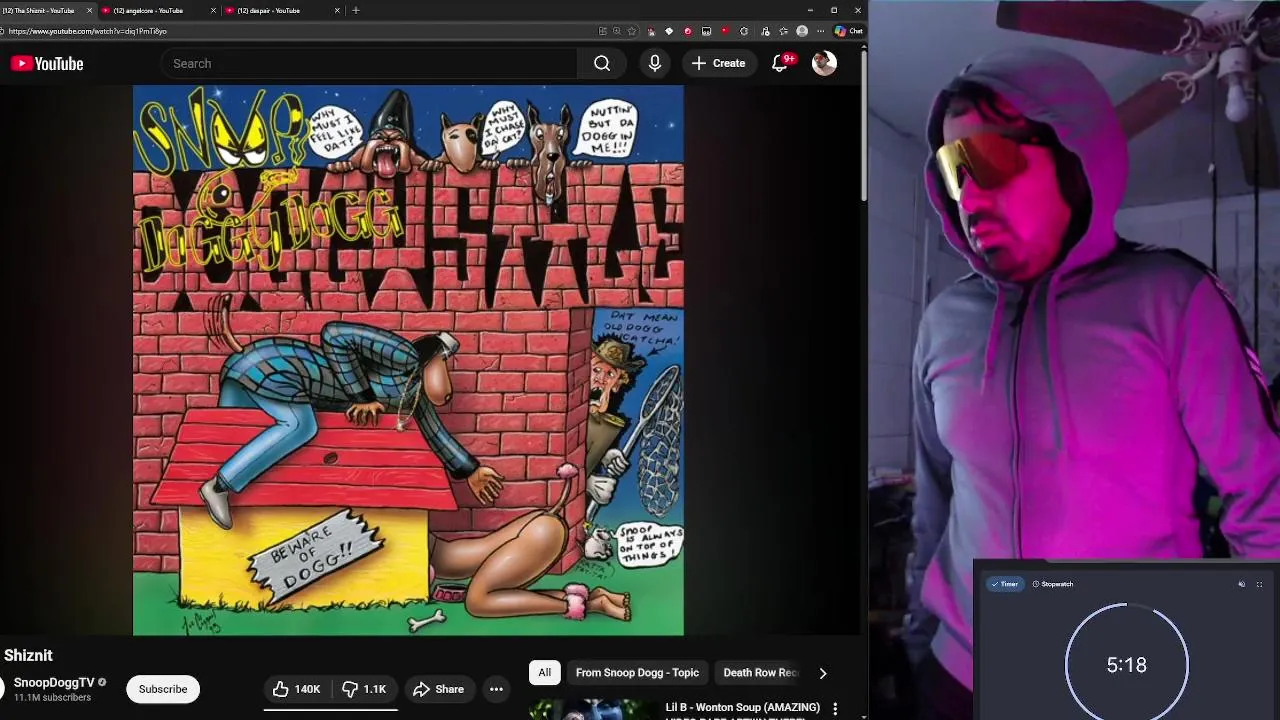Open the Copilot Chat button in toolbar
This screenshot has height=720, width=1280.
tap(849, 31)
